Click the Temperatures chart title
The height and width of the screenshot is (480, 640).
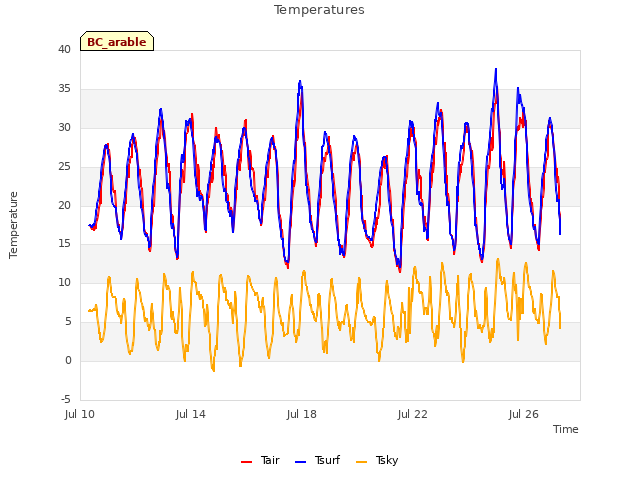click(x=319, y=10)
